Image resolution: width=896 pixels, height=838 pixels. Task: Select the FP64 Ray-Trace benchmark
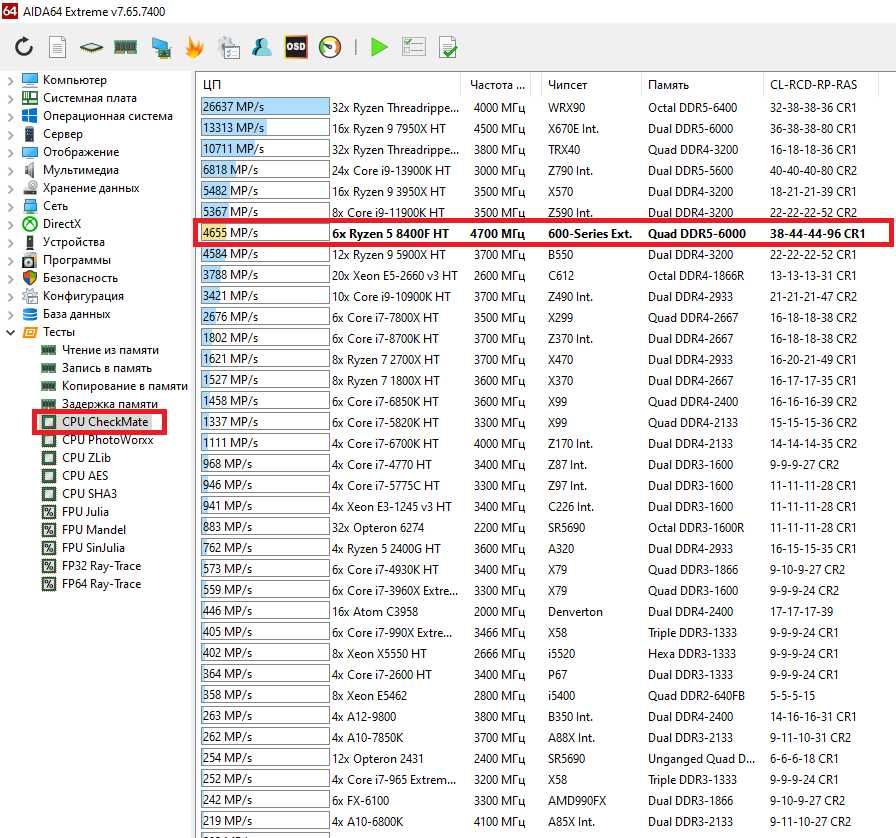101,584
